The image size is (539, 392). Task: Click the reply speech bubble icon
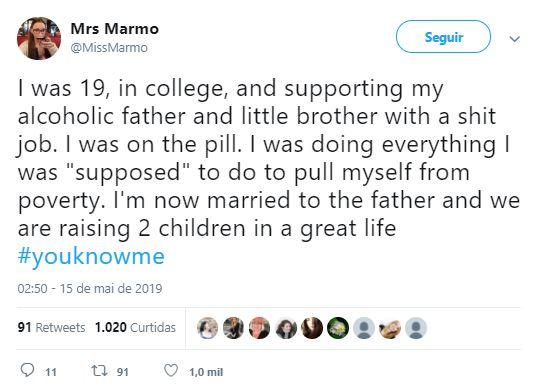pos(27,370)
